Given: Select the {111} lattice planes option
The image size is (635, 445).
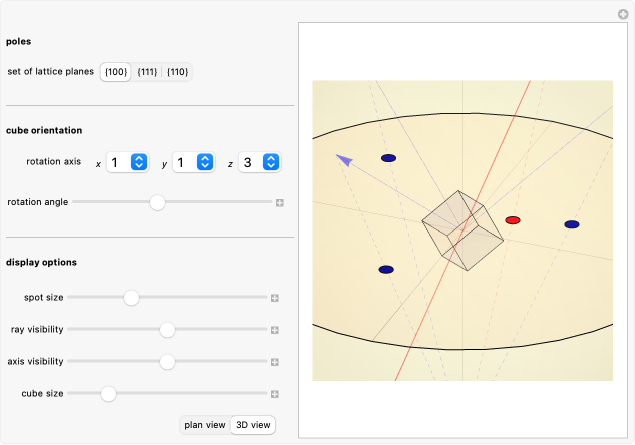Looking at the screenshot, I should [147, 72].
